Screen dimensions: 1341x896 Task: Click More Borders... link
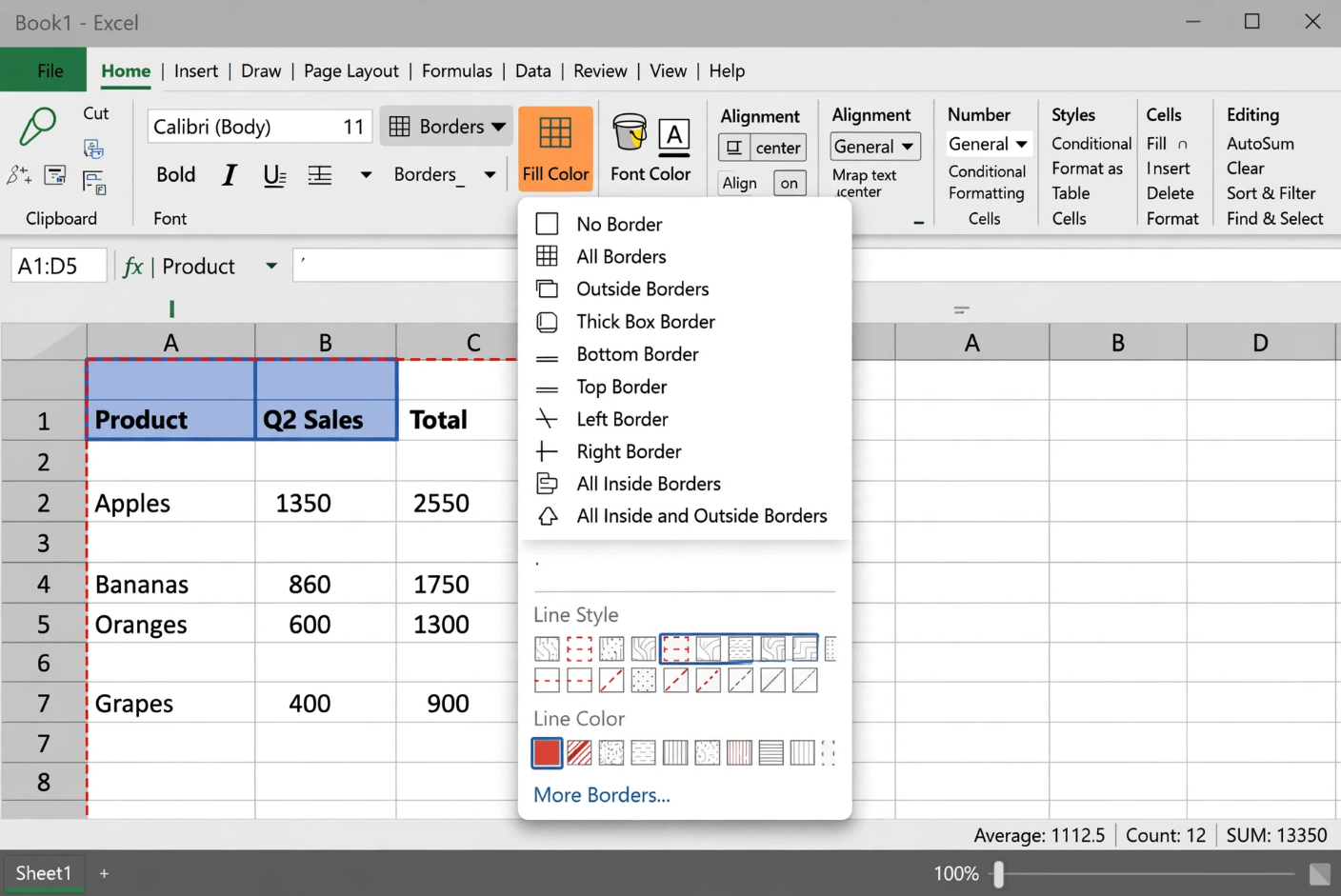(x=602, y=795)
